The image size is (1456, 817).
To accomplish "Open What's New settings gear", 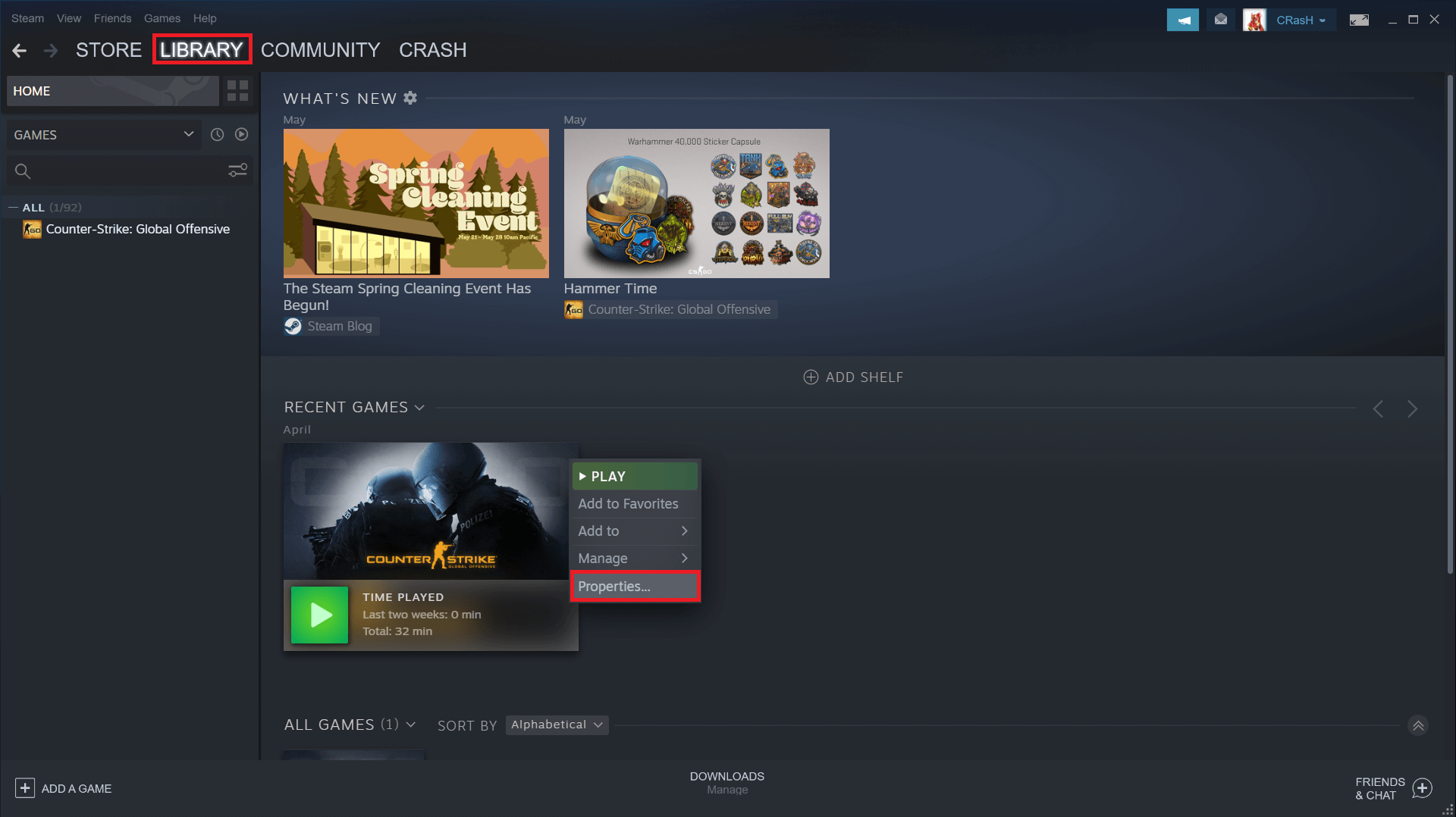I will pyautogui.click(x=410, y=98).
